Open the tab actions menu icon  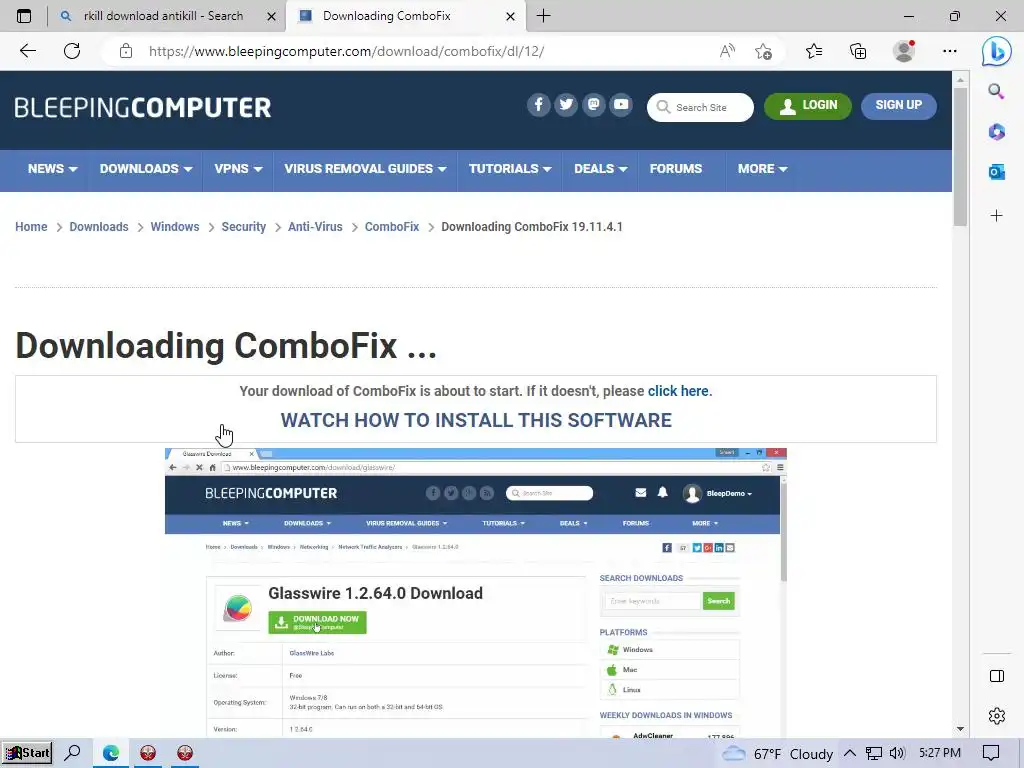coord(24,16)
